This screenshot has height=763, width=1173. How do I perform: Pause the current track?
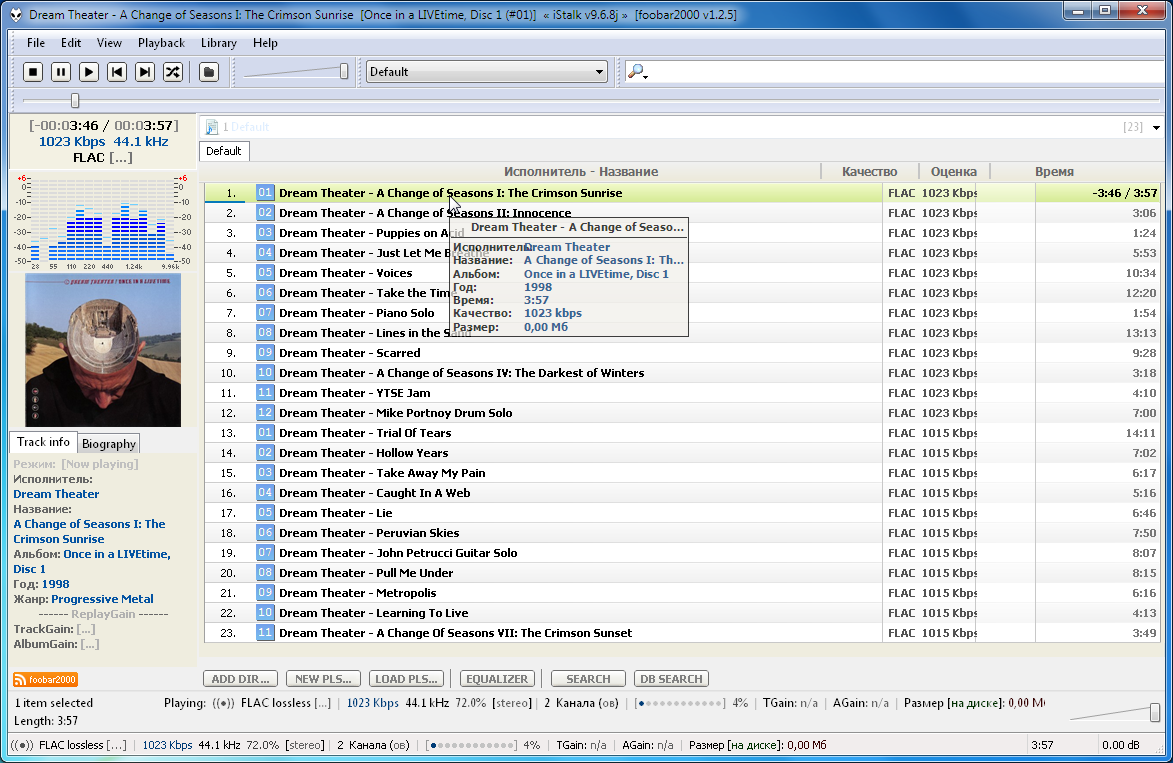61,72
